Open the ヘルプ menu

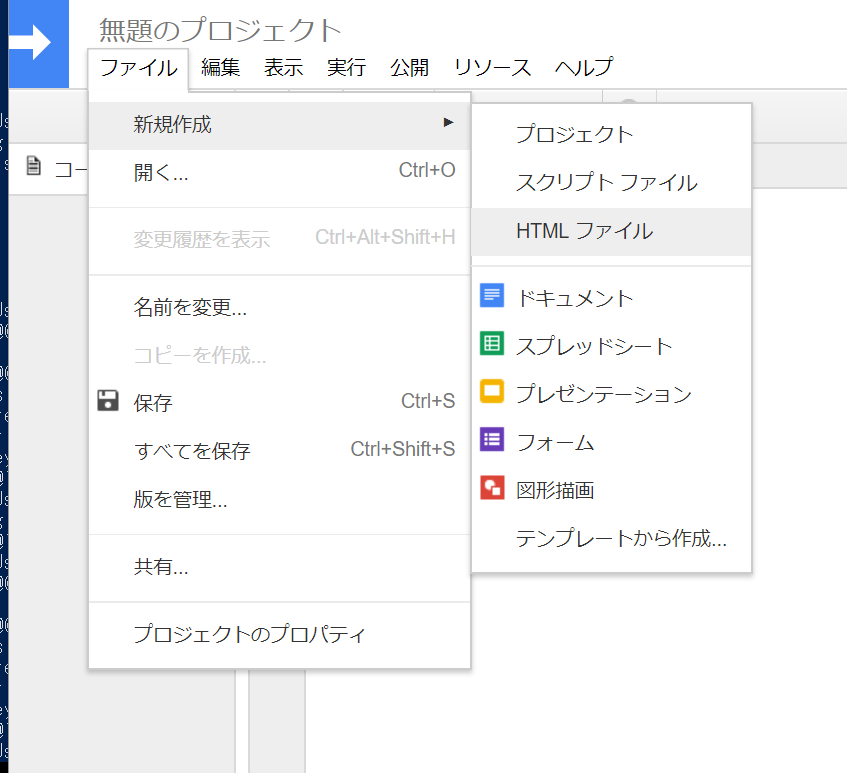click(x=584, y=68)
